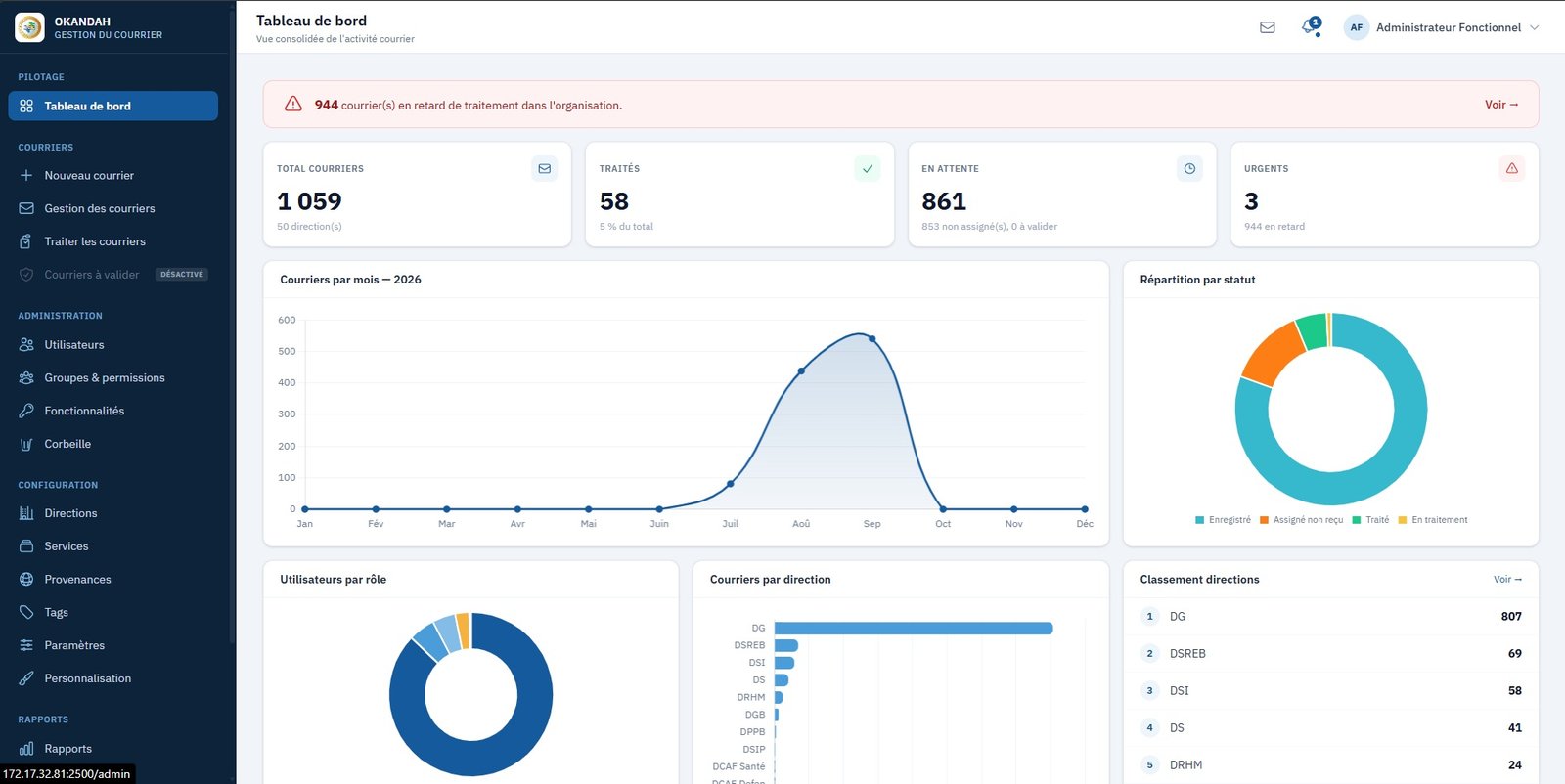The width and height of the screenshot is (1565, 784).
Task: Click the AF user avatar
Action: pyautogui.click(x=1356, y=27)
